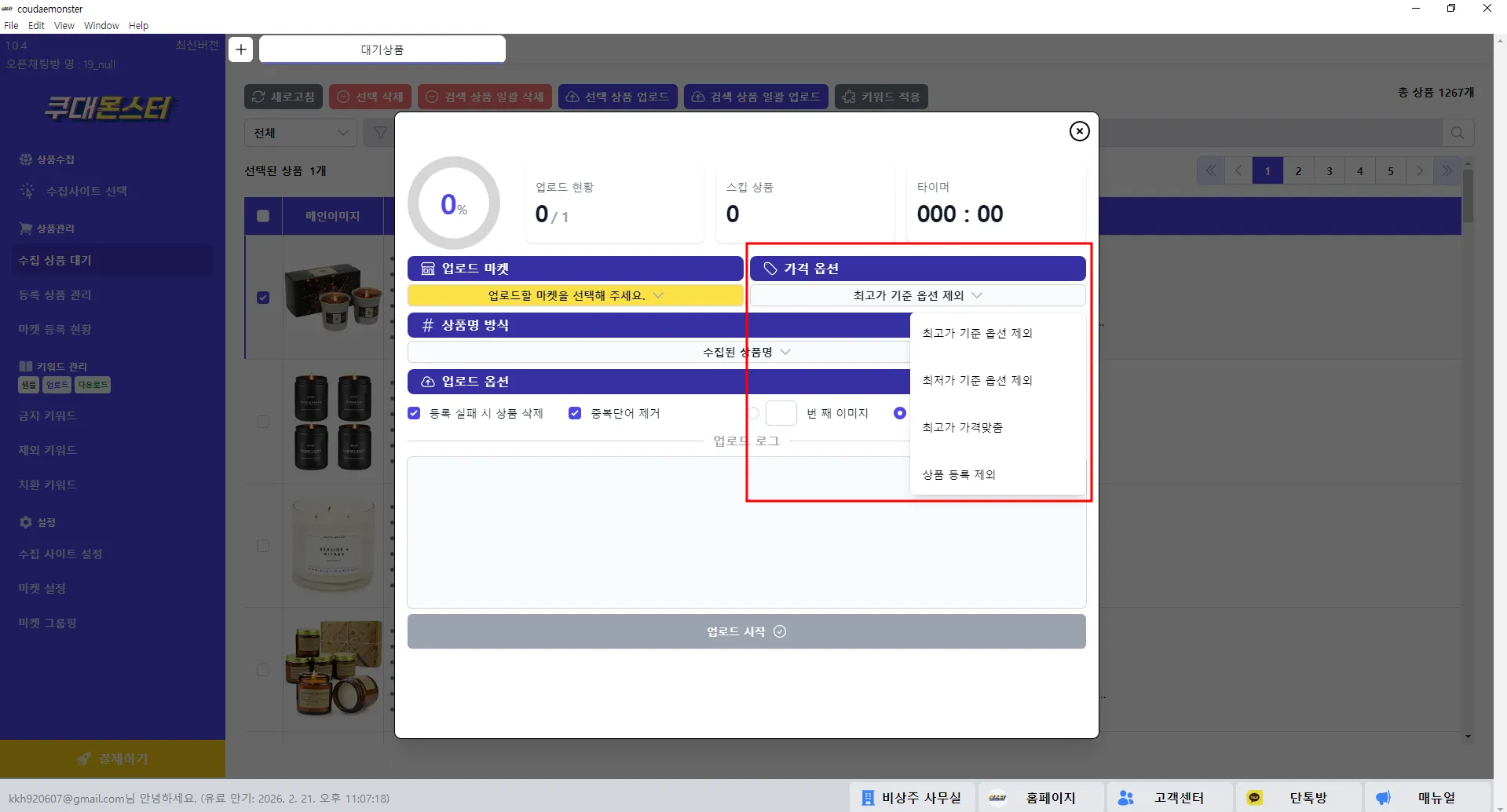Screen dimensions: 1507x812
Task: Open 마켓 등록 현황 in the sidebar
Action: (55, 329)
